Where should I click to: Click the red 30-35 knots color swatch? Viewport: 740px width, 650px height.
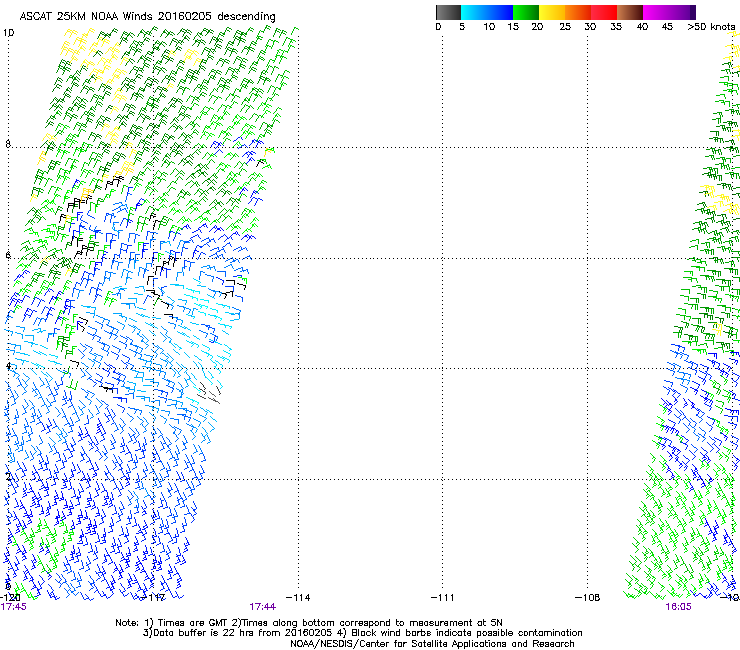coord(604,12)
